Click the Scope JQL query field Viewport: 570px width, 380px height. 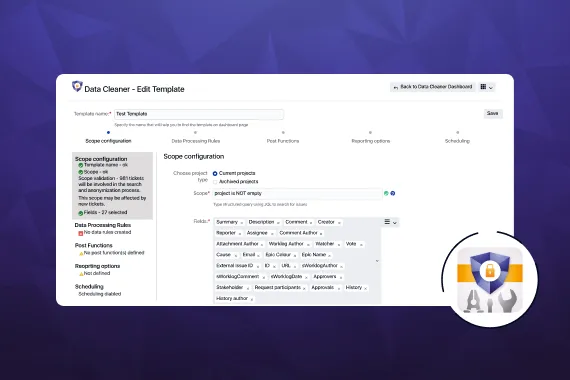(297, 193)
